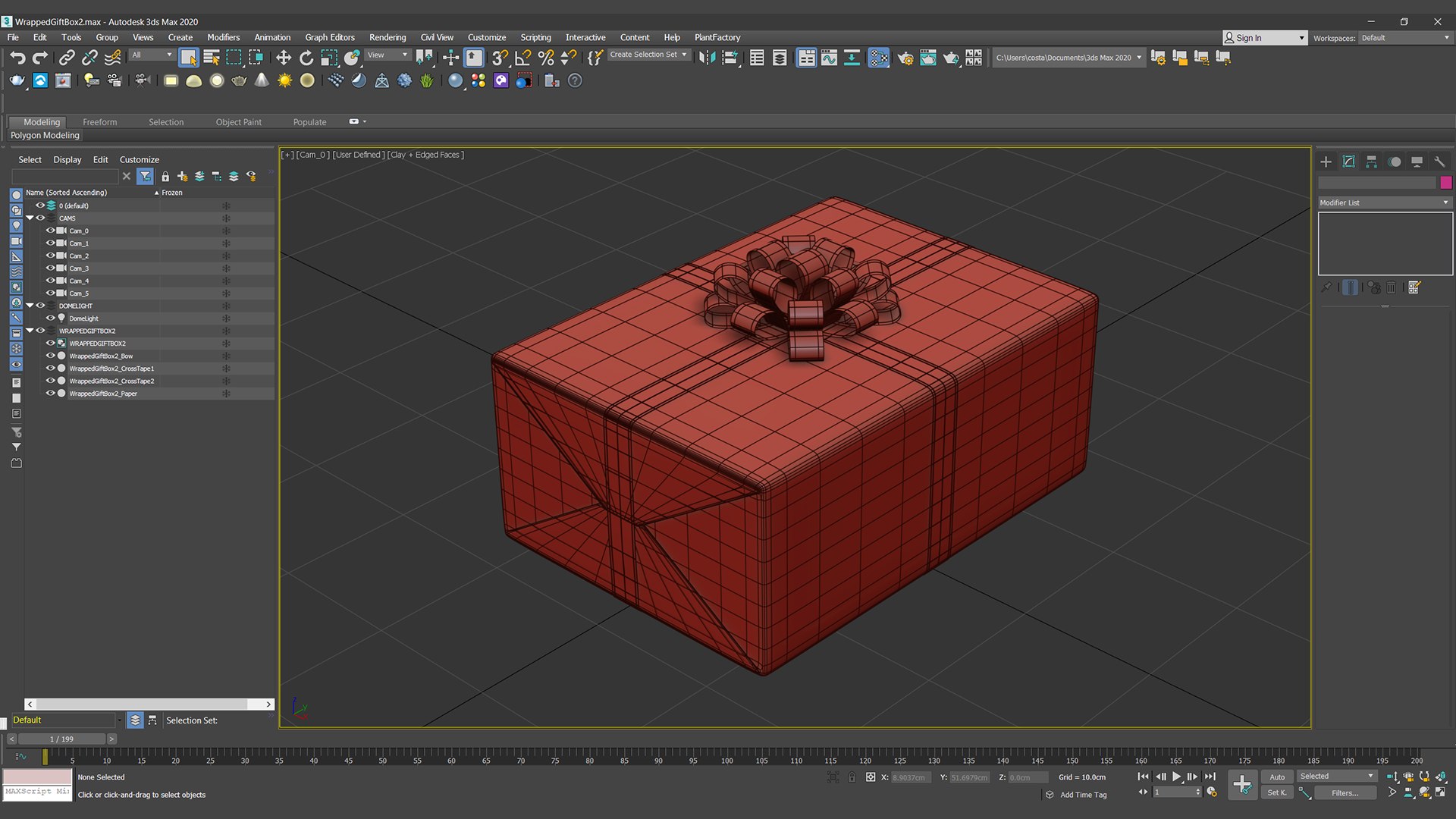This screenshot has width=1456, height=819.
Task: Open the Display command panel tab
Action: point(1417,162)
